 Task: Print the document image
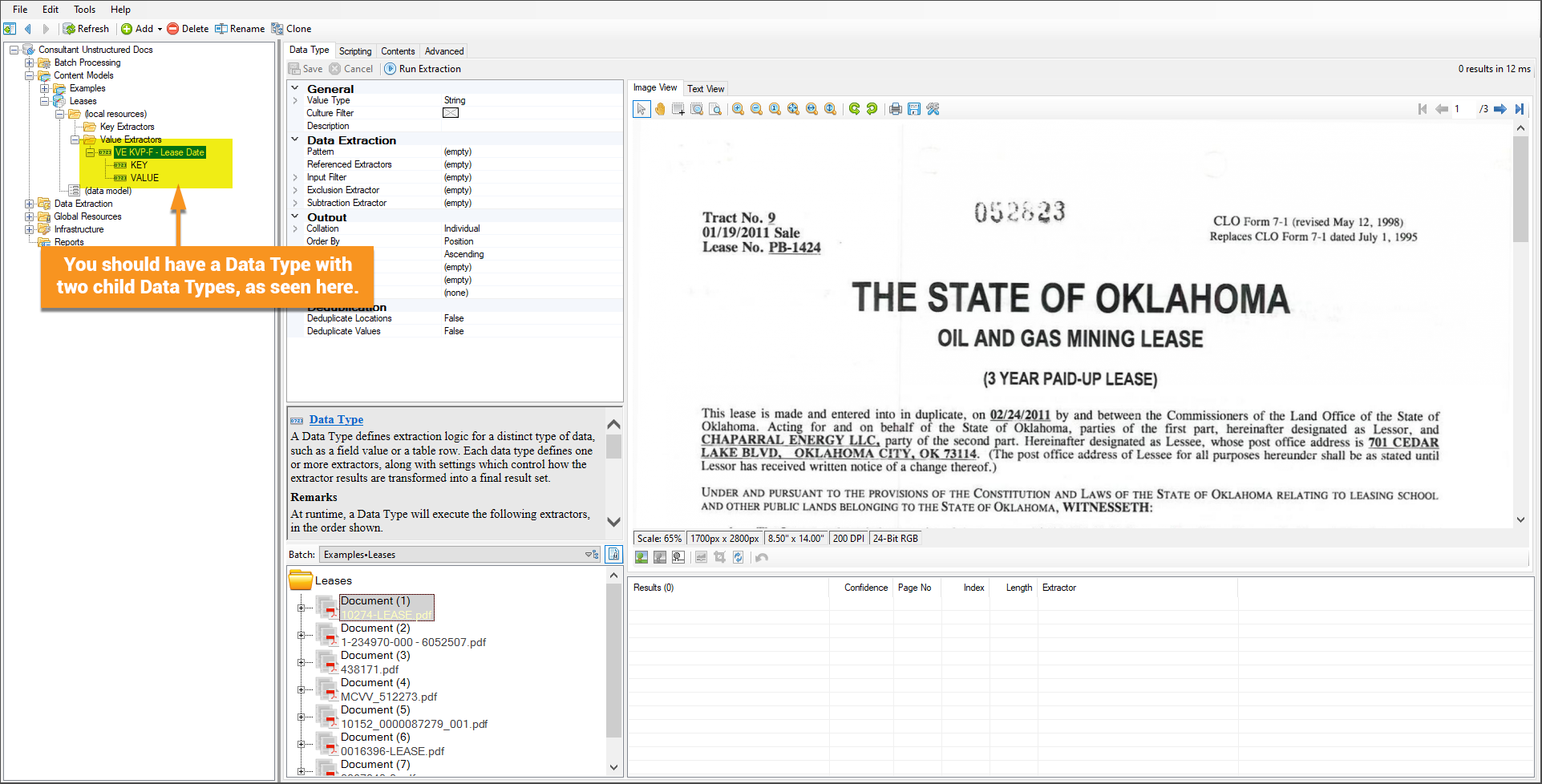pos(896,109)
